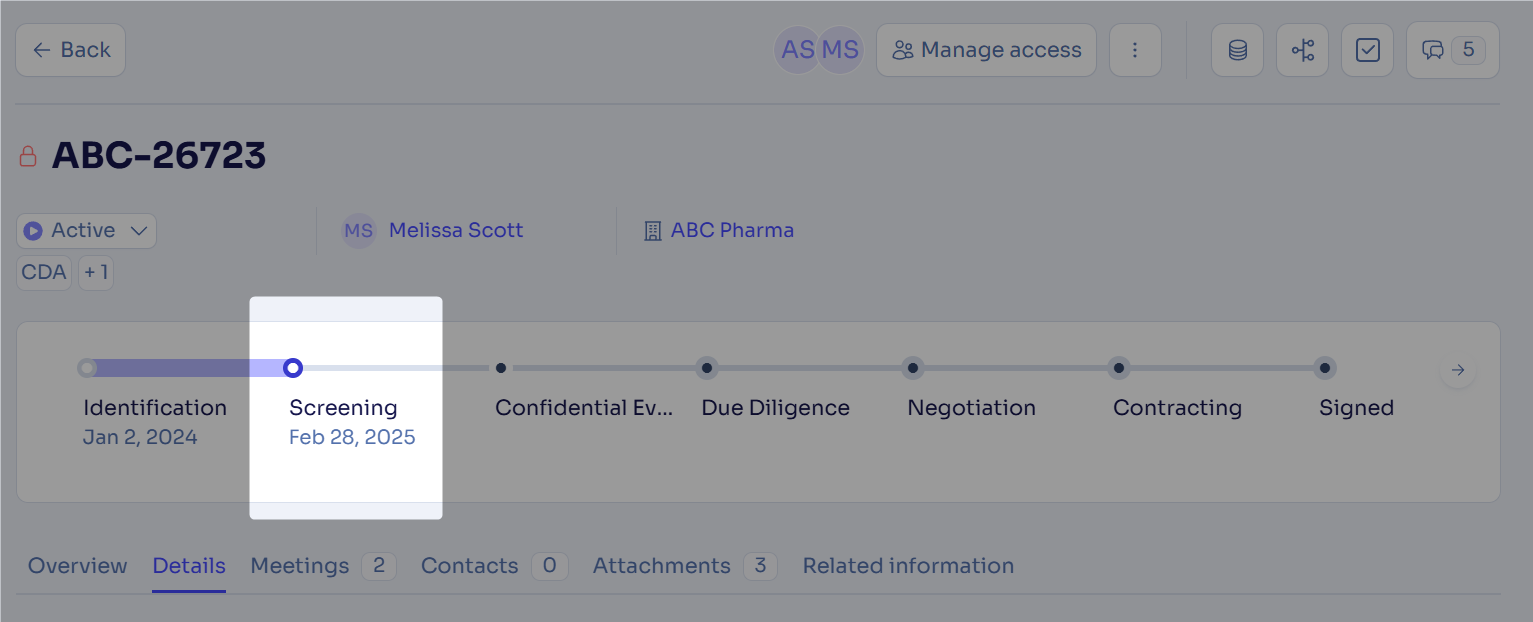This screenshot has height=622, width=1533.
Task: Open the database stack icon
Action: pyautogui.click(x=1237, y=50)
